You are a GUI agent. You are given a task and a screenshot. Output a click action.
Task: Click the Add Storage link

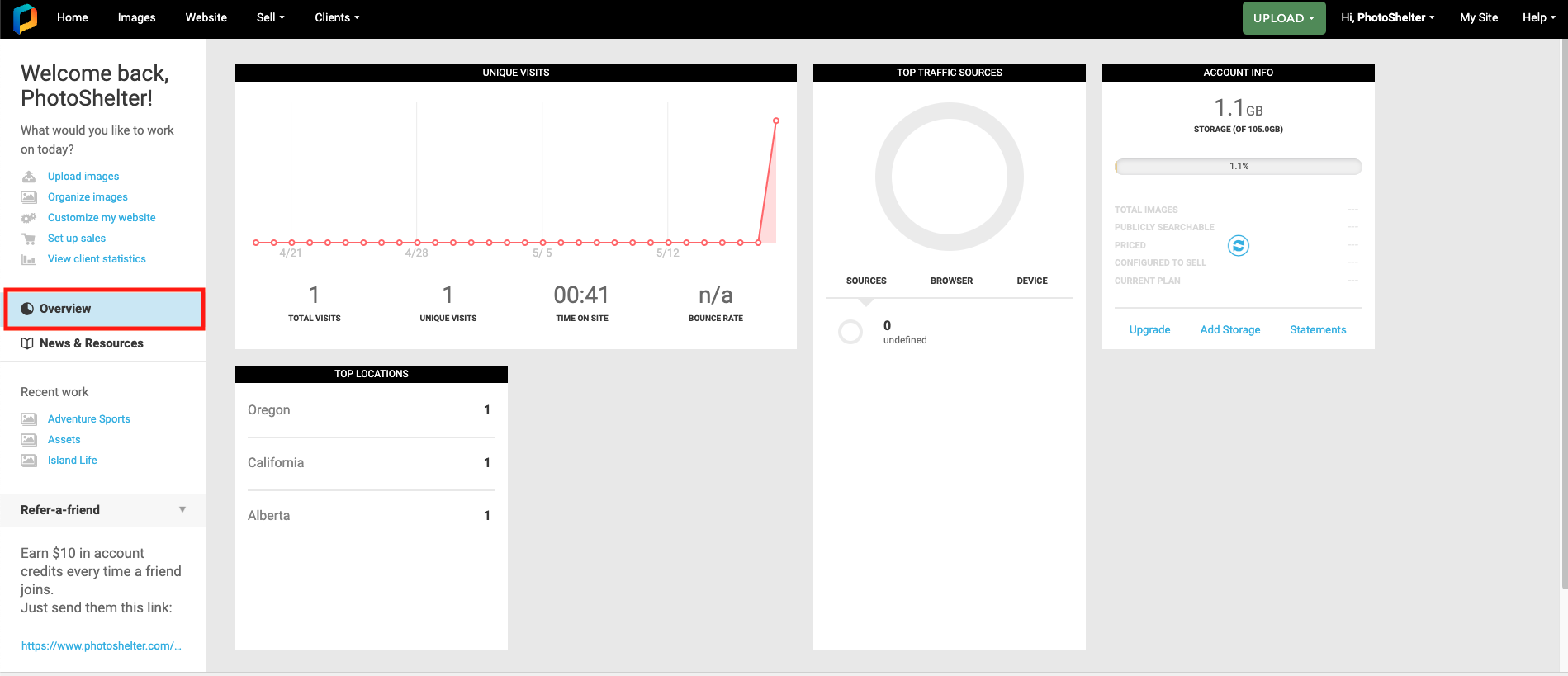[x=1230, y=330]
